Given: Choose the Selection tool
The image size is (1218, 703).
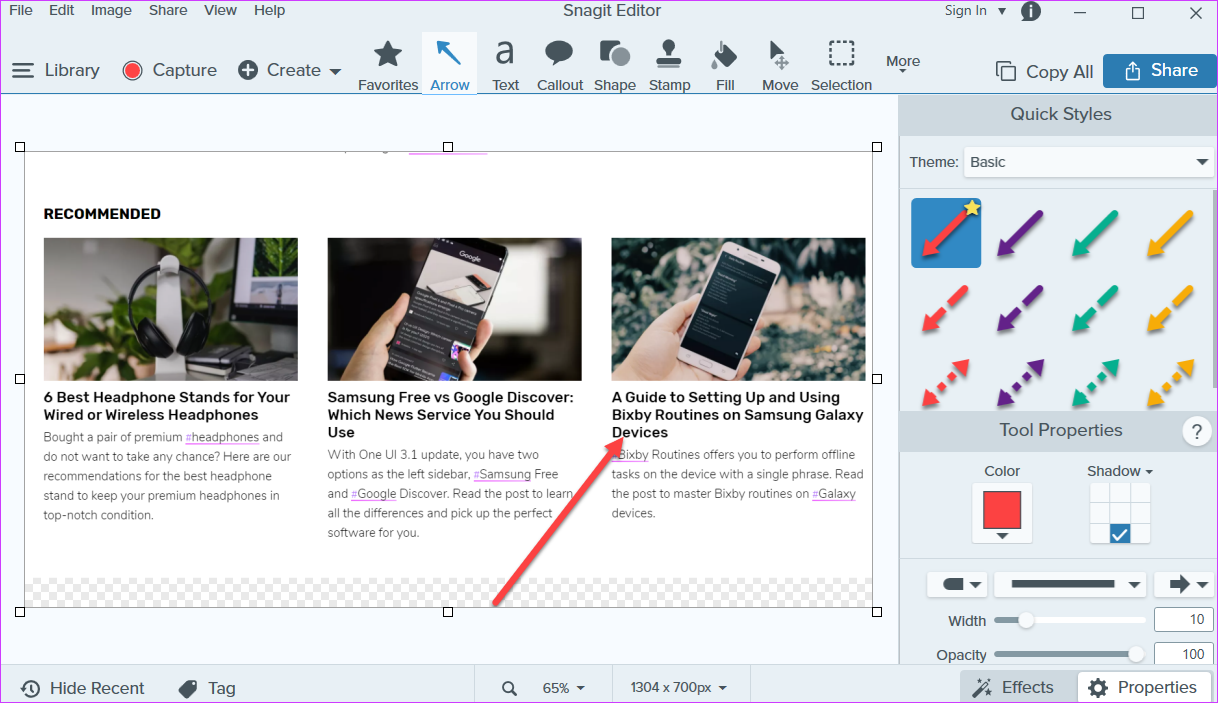Looking at the screenshot, I should 841,66.
